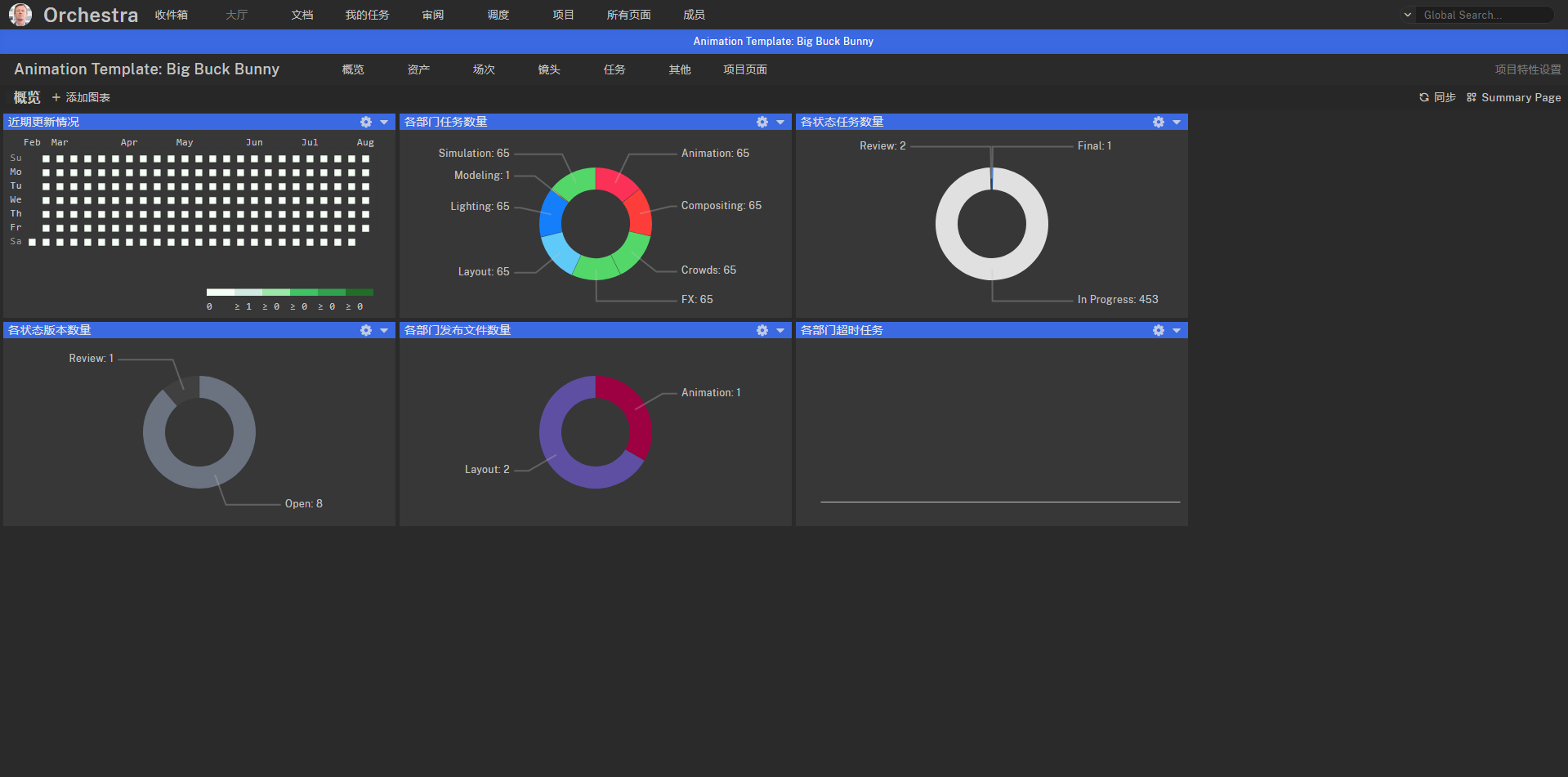Click the 添加图表 button

coord(81,97)
